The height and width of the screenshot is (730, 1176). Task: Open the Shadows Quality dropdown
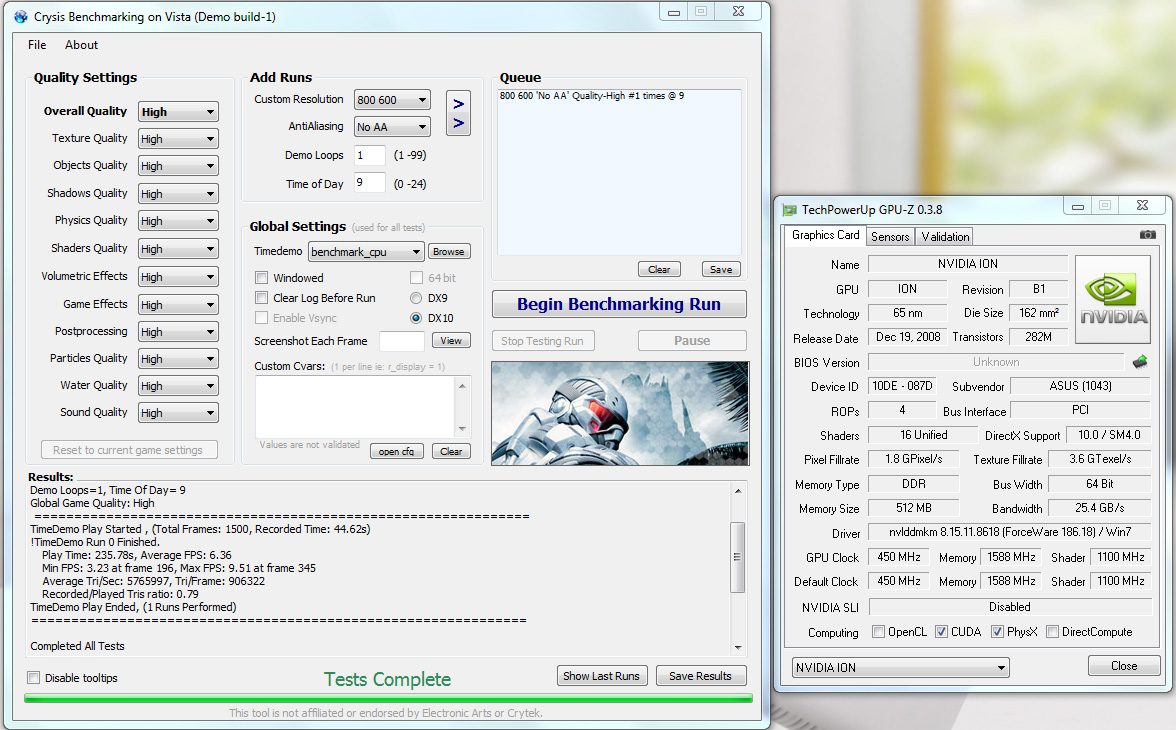[178, 194]
